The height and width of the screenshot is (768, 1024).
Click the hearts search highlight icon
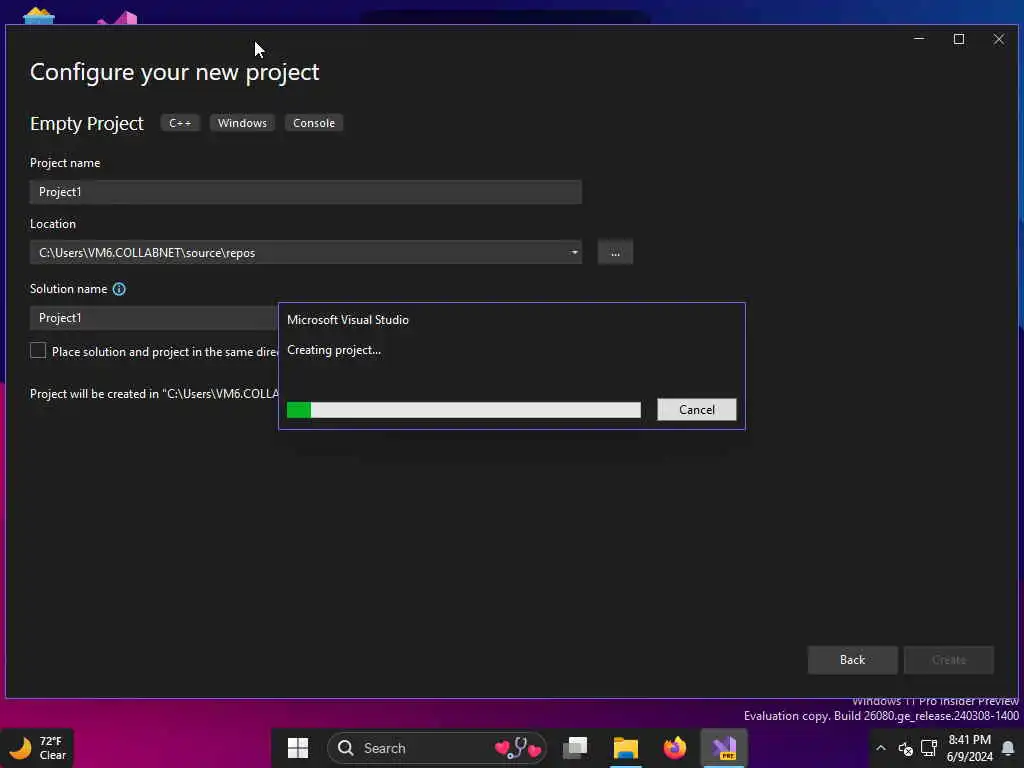tap(517, 747)
